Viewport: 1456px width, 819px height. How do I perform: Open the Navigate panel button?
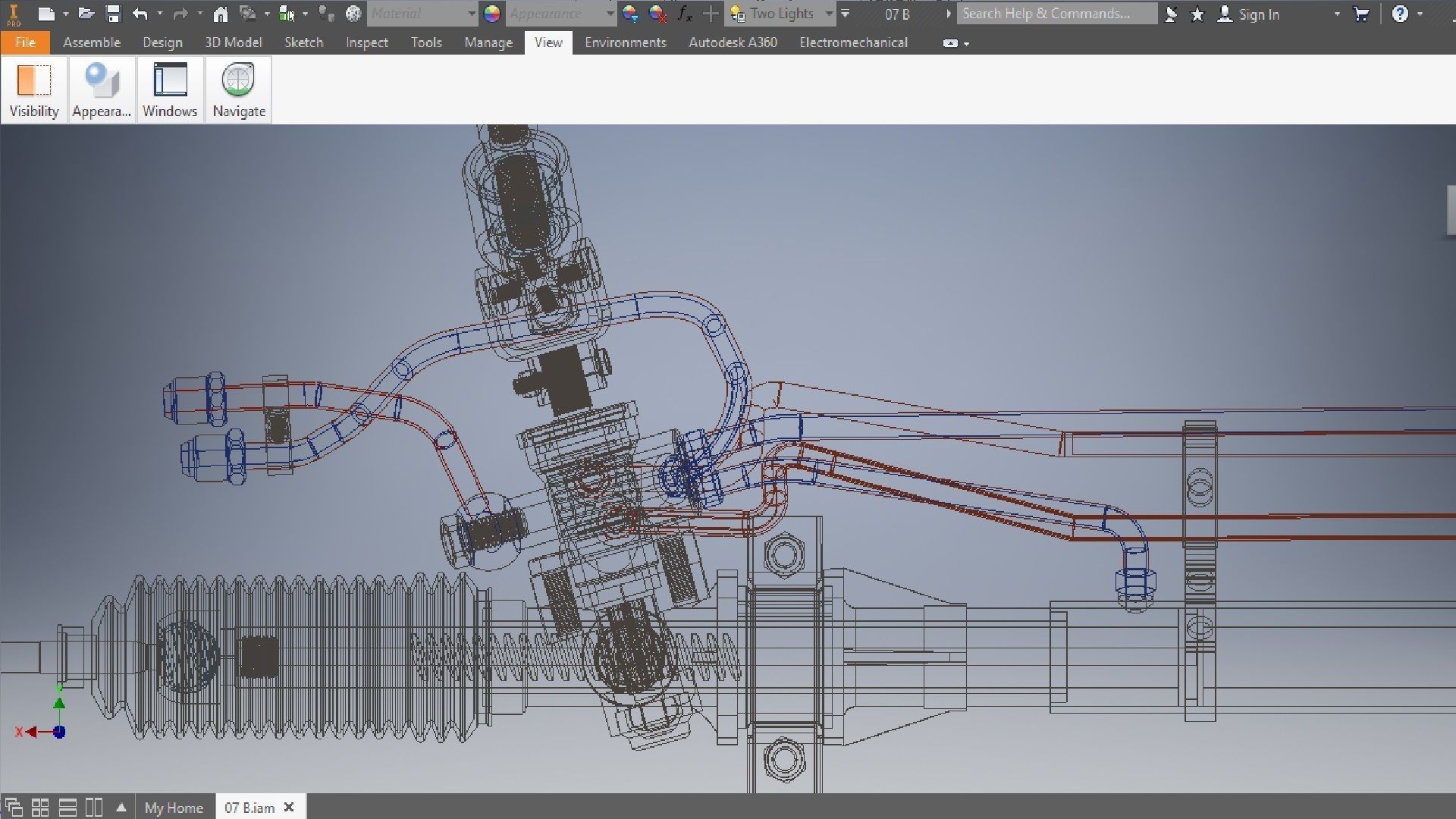[x=239, y=89]
